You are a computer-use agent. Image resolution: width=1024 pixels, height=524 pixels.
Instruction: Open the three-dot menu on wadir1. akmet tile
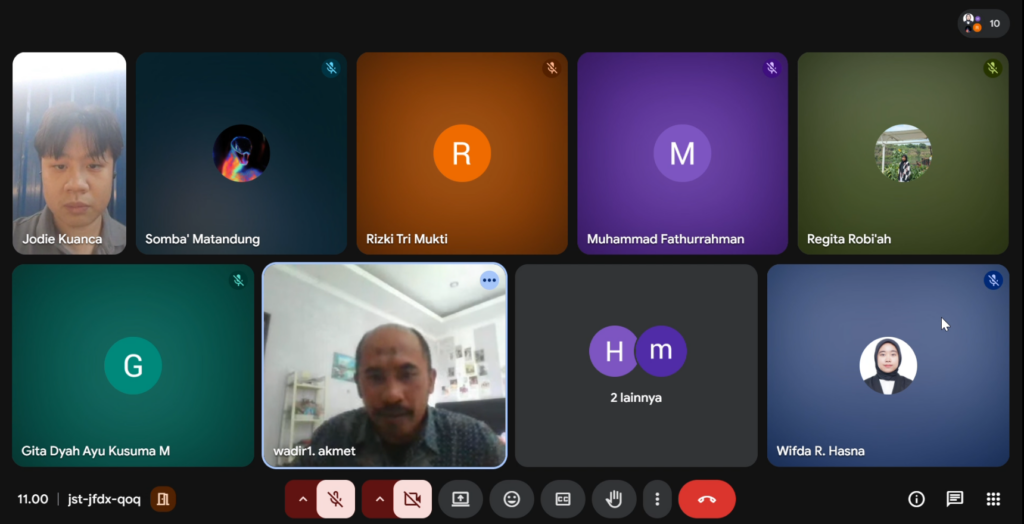(489, 280)
